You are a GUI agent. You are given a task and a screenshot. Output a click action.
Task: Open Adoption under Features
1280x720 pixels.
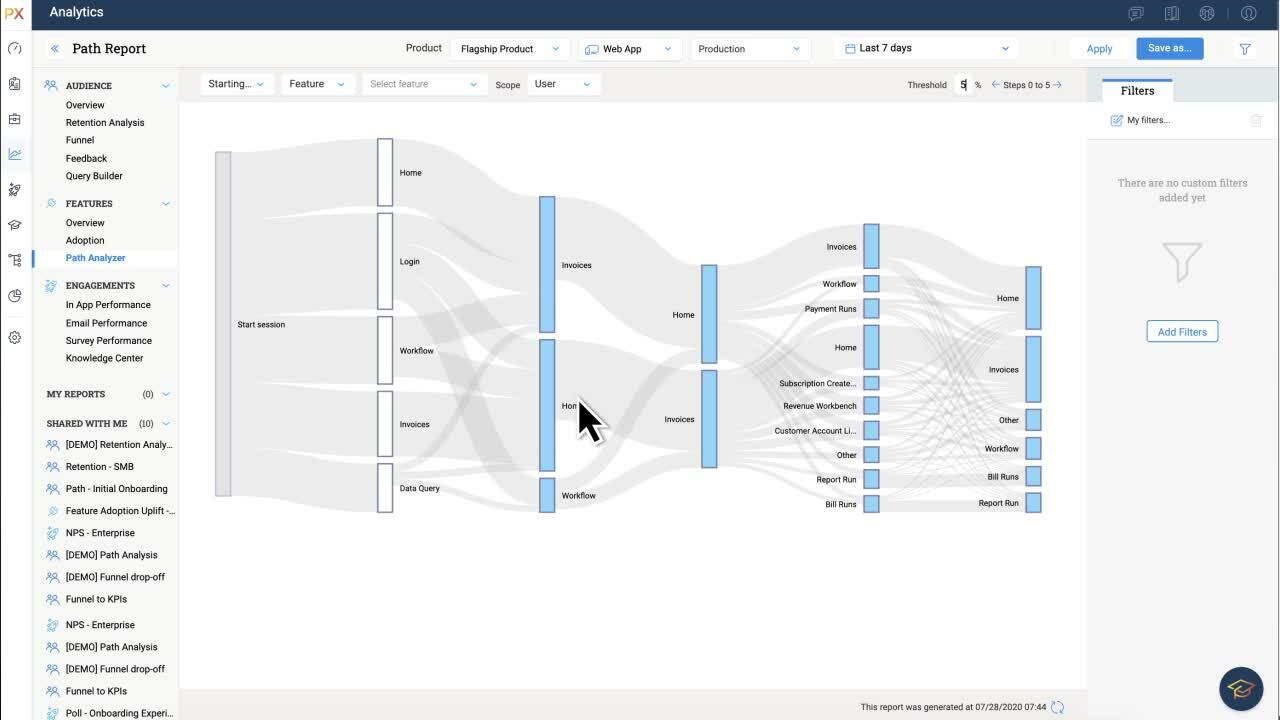coord(85,240)
